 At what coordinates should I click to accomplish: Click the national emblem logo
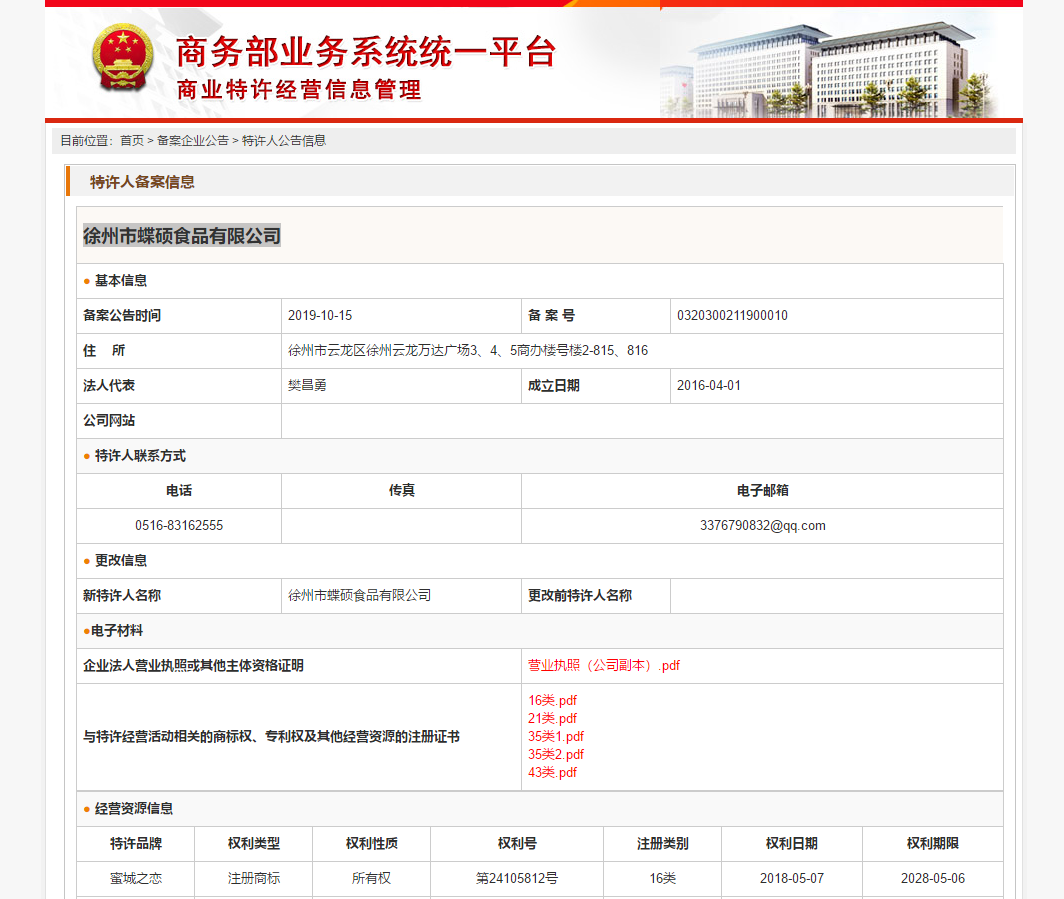pos(123,58)
